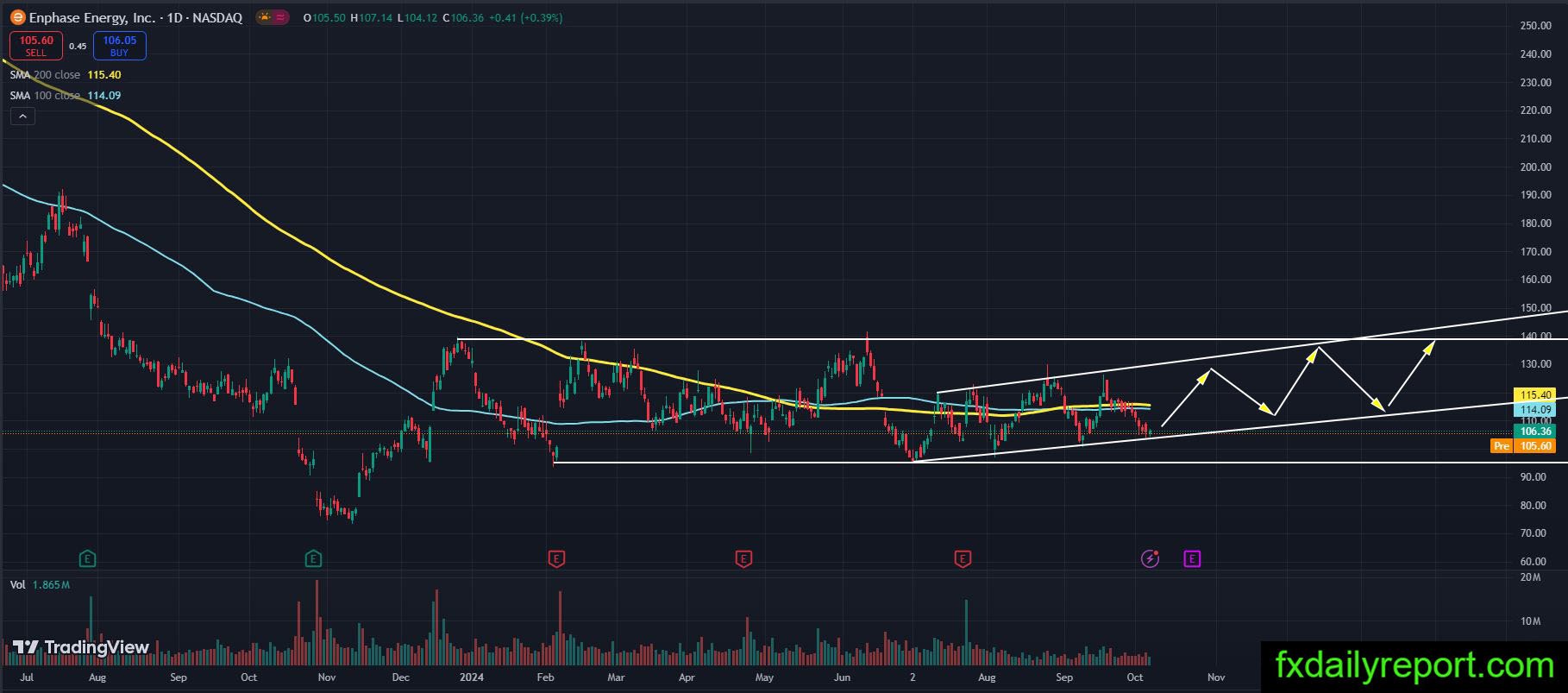Open the purple upcoming earnings marker
Image resolution: width=1568 pixels, height=693 pixels.
1192,559
